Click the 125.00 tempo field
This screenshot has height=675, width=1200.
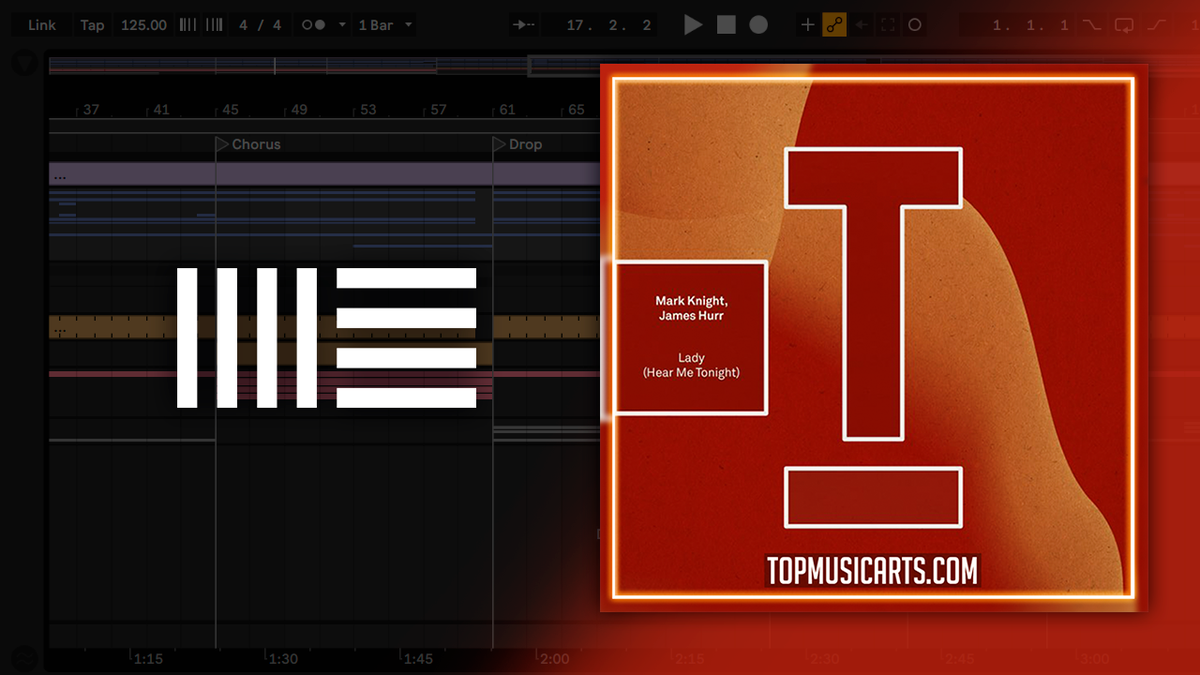pos(143,24)
